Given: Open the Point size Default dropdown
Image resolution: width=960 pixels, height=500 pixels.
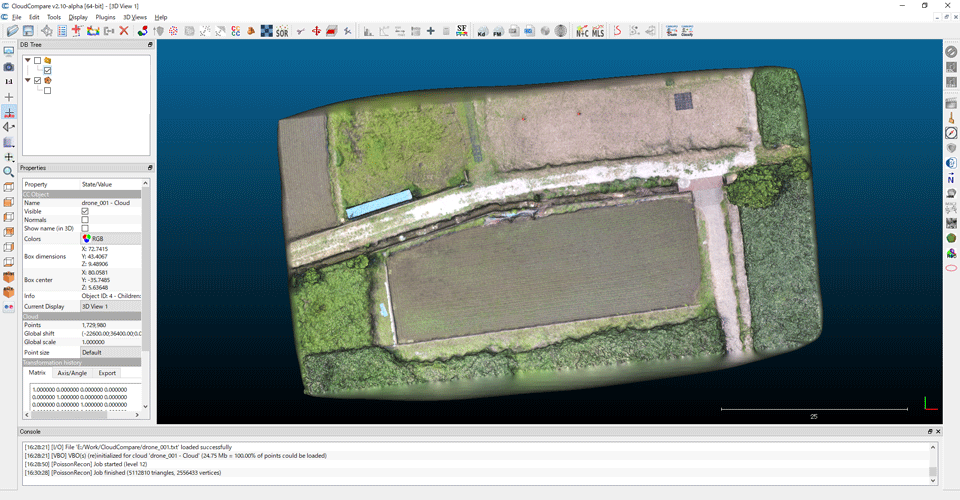Looking at the screenshot, I should tap(111, 353).
